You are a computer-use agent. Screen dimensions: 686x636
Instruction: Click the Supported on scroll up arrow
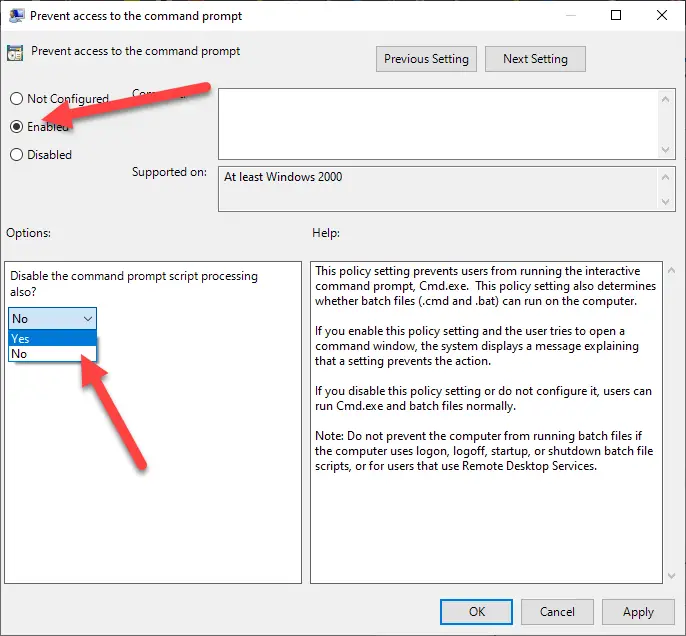click(665, 177)
